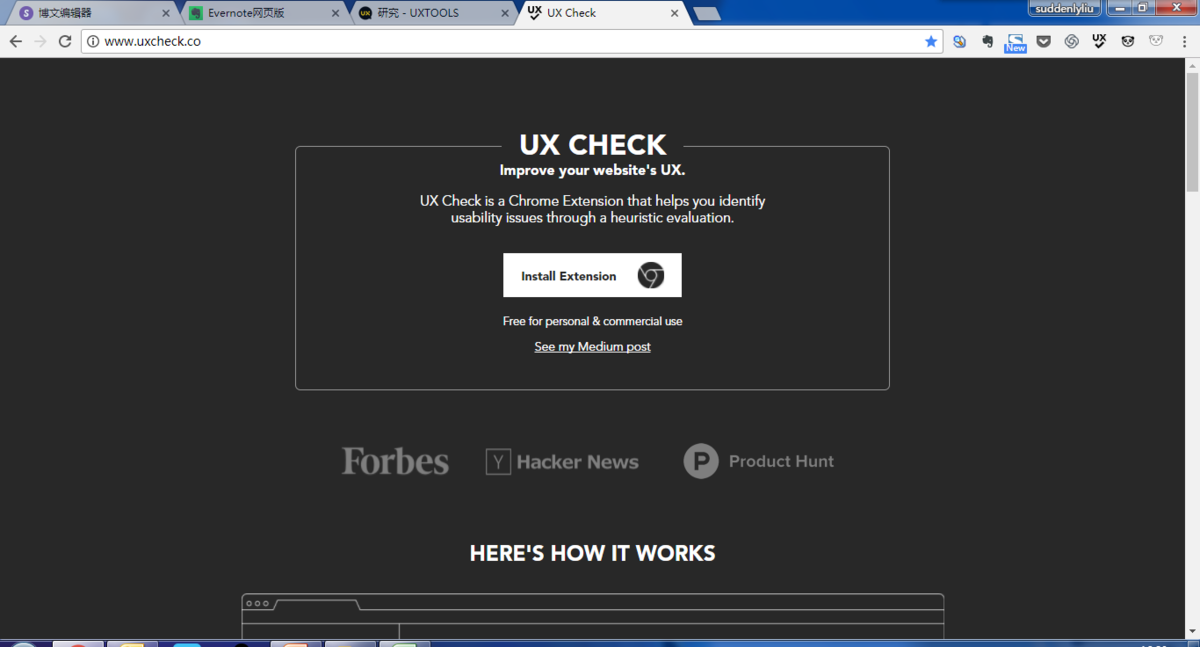Close the 博文编辑器 tab
1200x647 pixels.
click(x=166, y=14)
